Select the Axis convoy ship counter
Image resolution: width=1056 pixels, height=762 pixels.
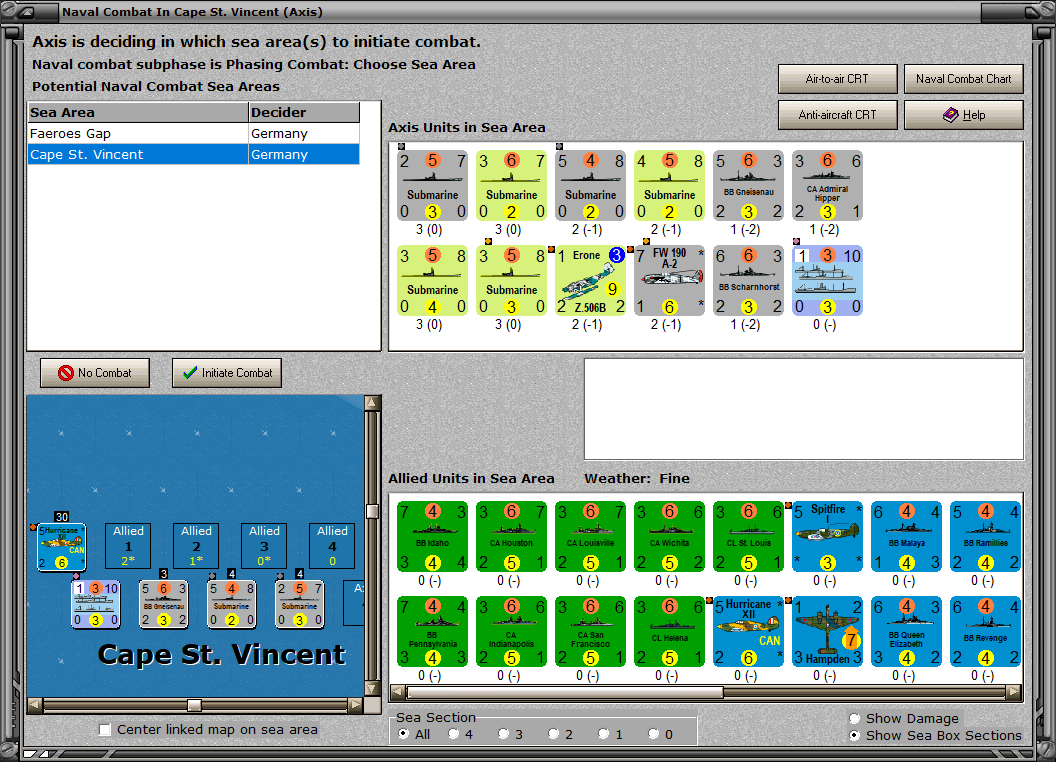[827, 280]
